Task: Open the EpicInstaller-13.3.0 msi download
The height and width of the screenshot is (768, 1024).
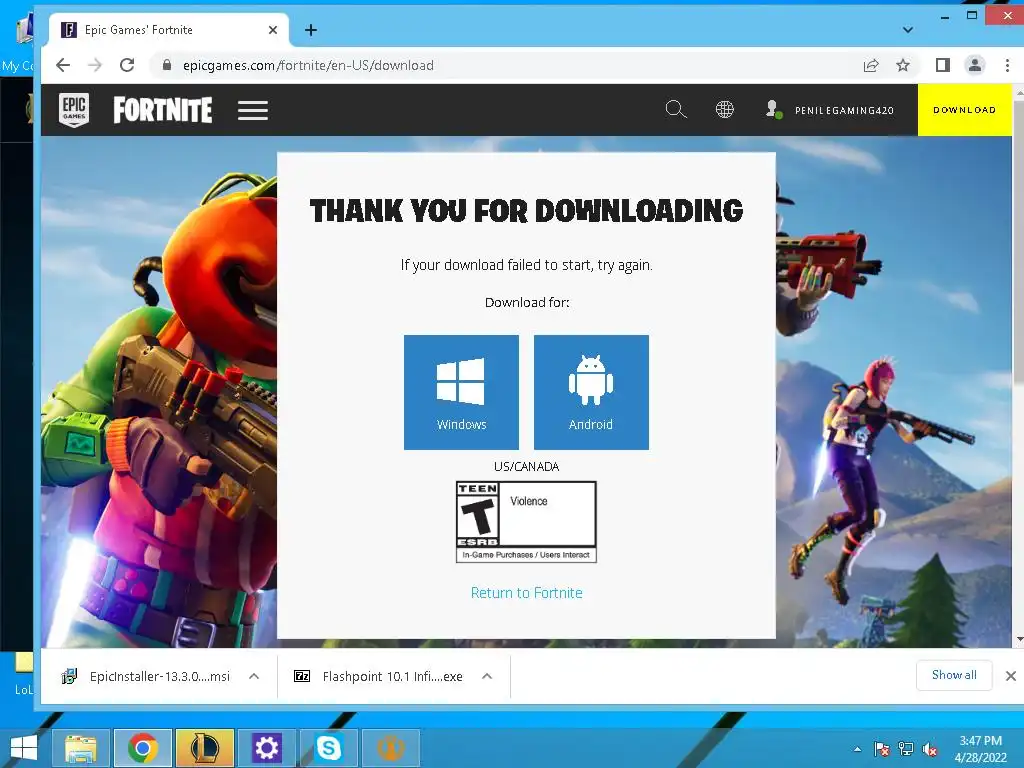Action: [x=146, y=676]
